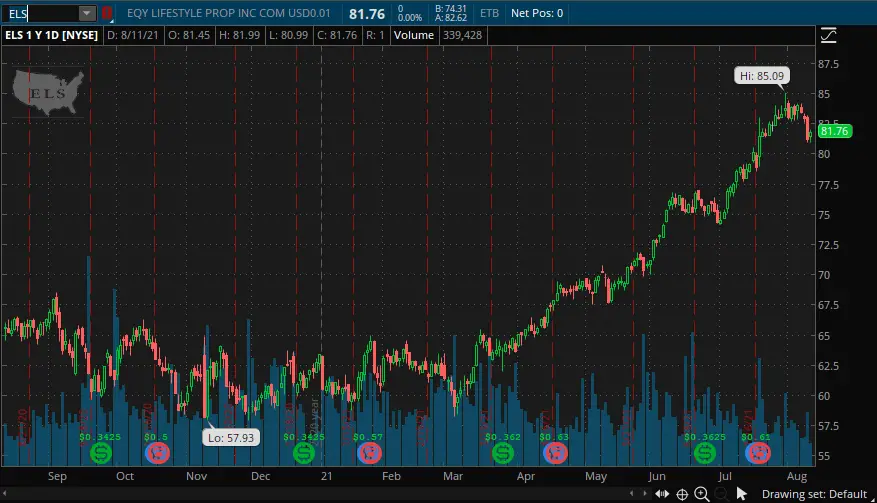Click the dimmed zoom out magnifier icon

(722, 493)
